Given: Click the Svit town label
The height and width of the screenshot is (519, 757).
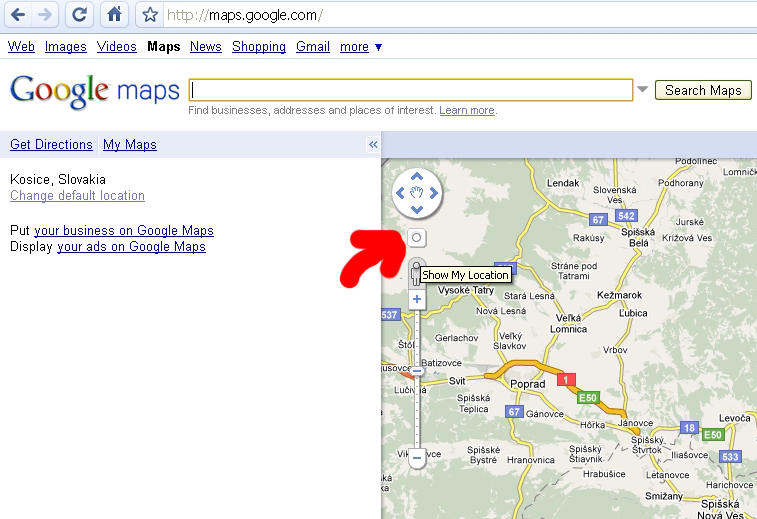Looking at the screenshot, I should click(x=457, y=381).
